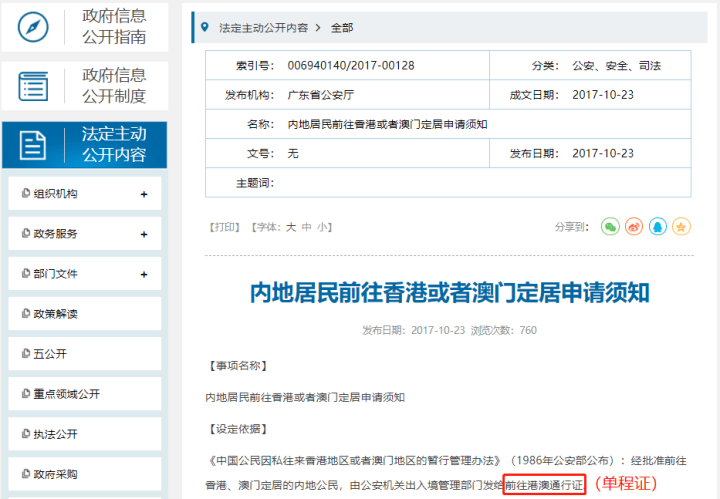Open the 五公开 sidebar item
This screenshot has width=720, height=499.
pos(84,353)
